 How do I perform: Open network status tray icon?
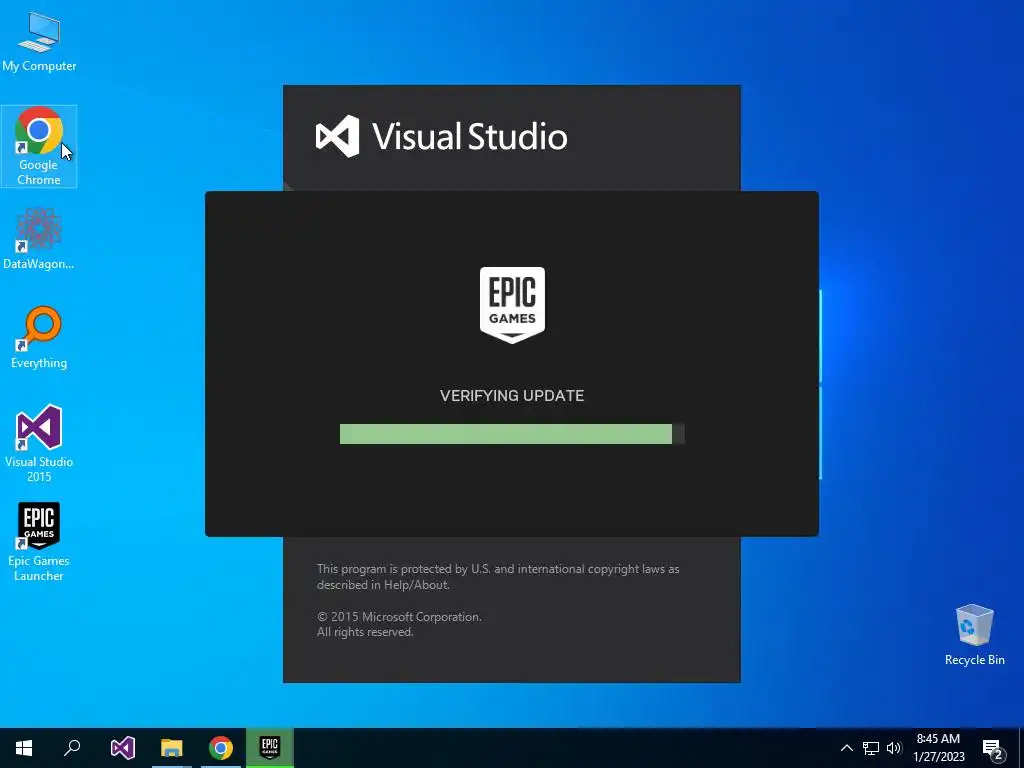(871, 748)
